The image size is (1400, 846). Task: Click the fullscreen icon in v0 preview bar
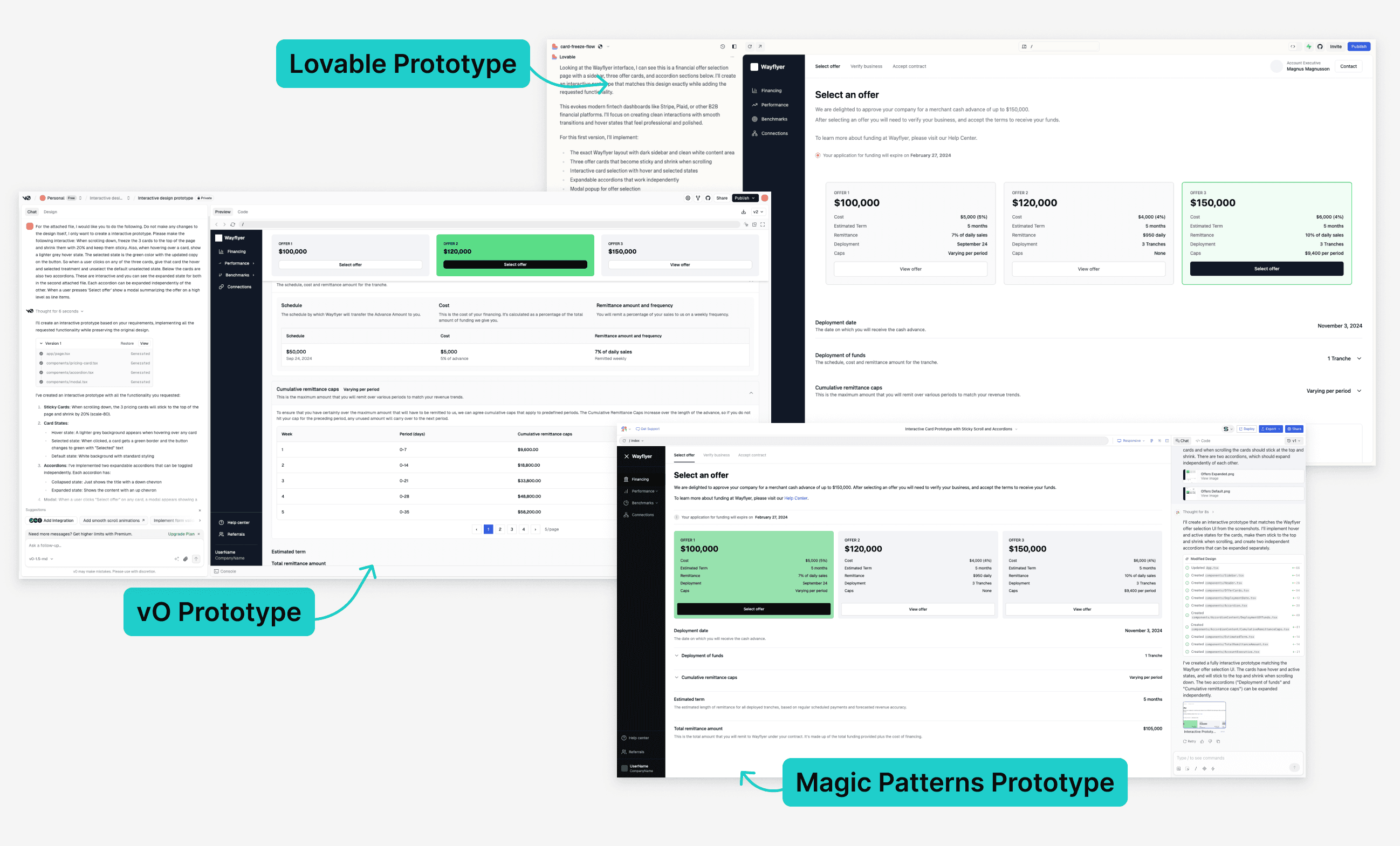(763, 224)
